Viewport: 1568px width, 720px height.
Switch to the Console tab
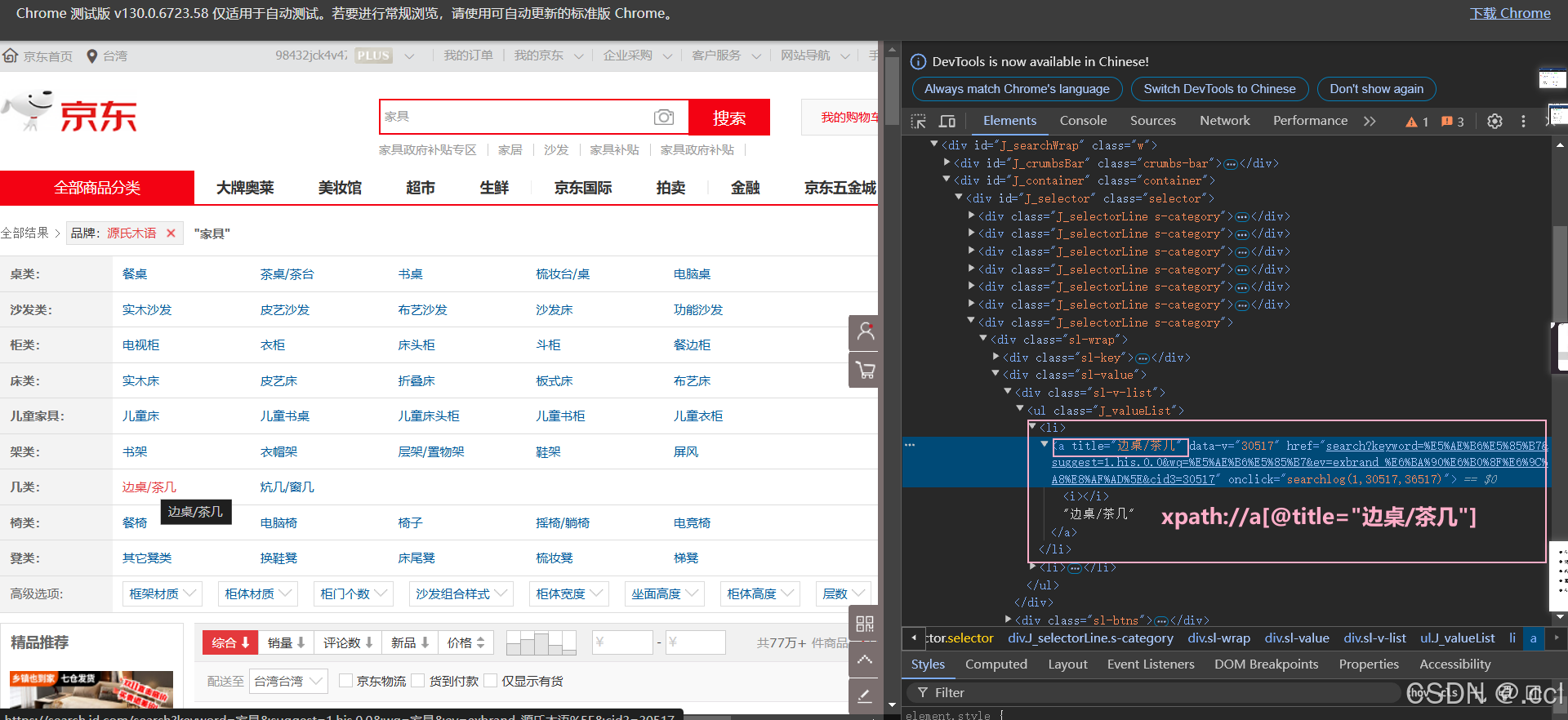(1083, 121)
